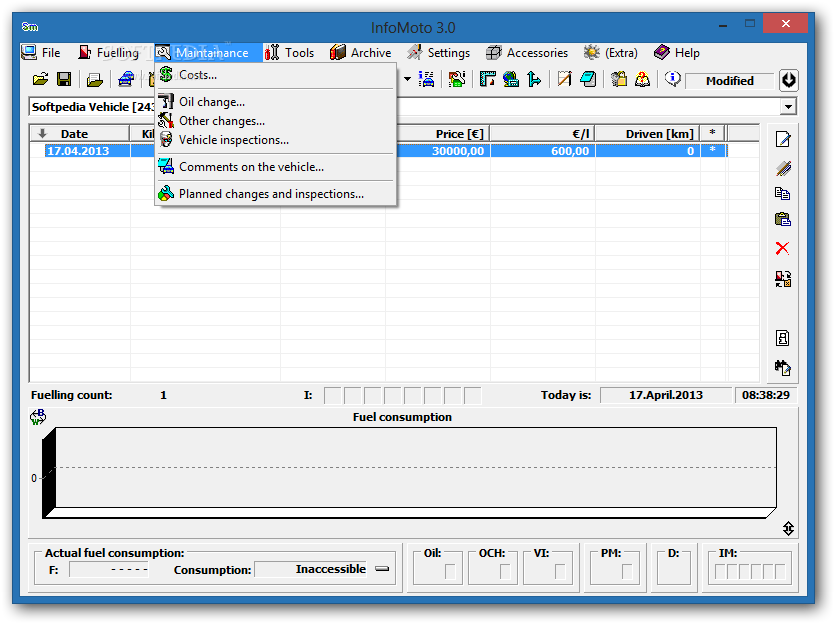835x624 pixels.
Task: Click the info speech bubble icon
Action: 673,79
